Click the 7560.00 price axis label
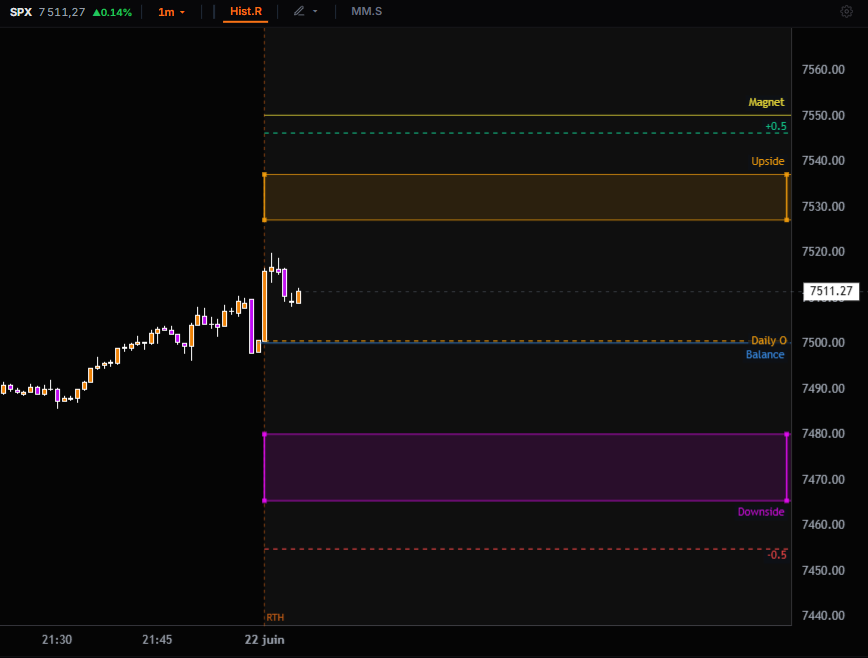The width and height of the screenshot is (868, 658). click(x=823, y=70)
